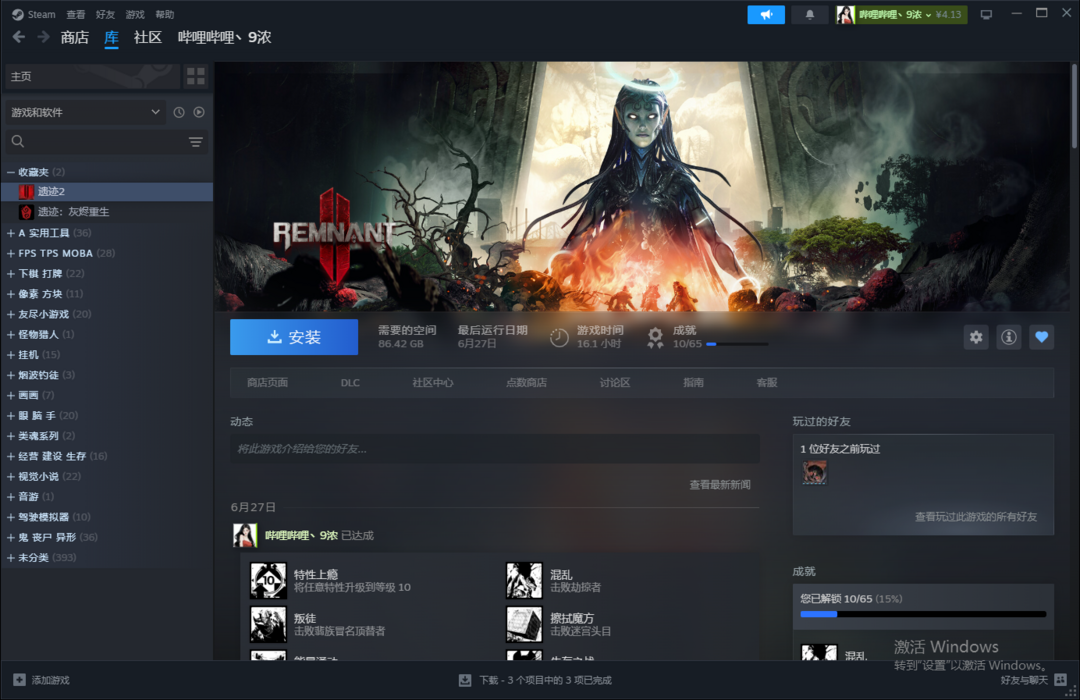Viewport: 1080px width, 700px height.
Task: Open game settings gear icon
Action: pyautogui.click(x=976, y=337)
